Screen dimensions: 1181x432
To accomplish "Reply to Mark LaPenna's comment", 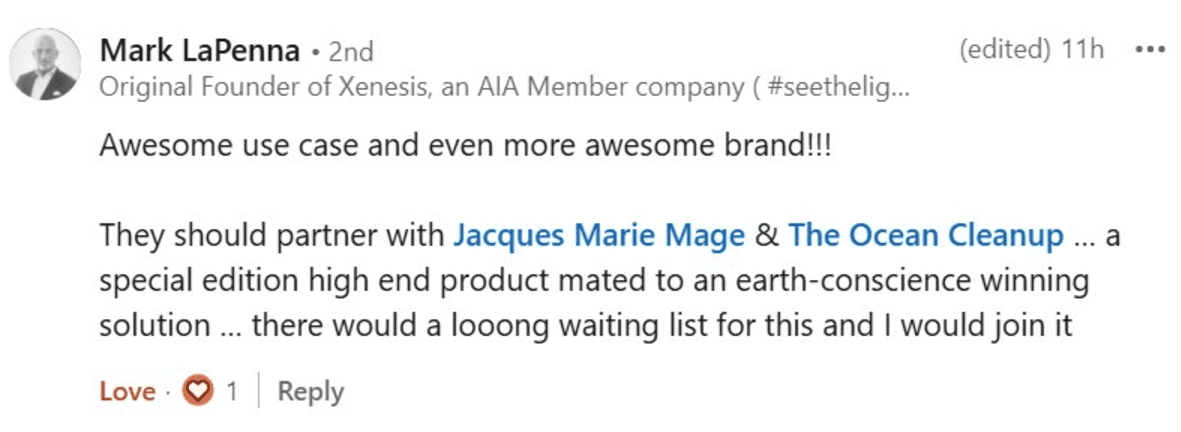I will click(310, 391).
